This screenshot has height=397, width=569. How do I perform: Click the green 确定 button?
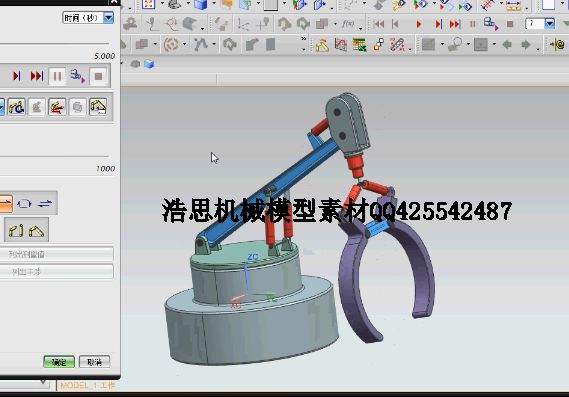click(59, 362)
